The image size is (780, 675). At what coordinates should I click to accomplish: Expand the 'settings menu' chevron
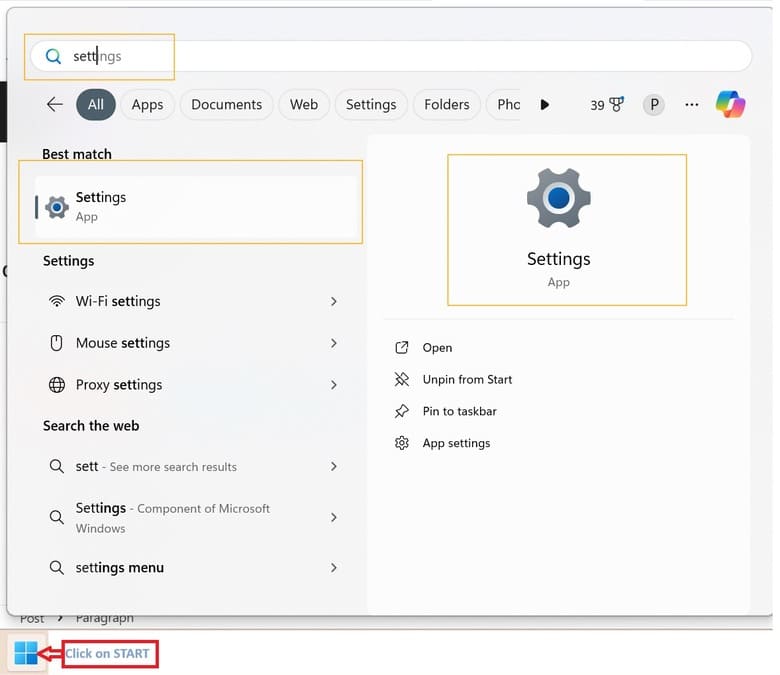[x=333, y=568]
